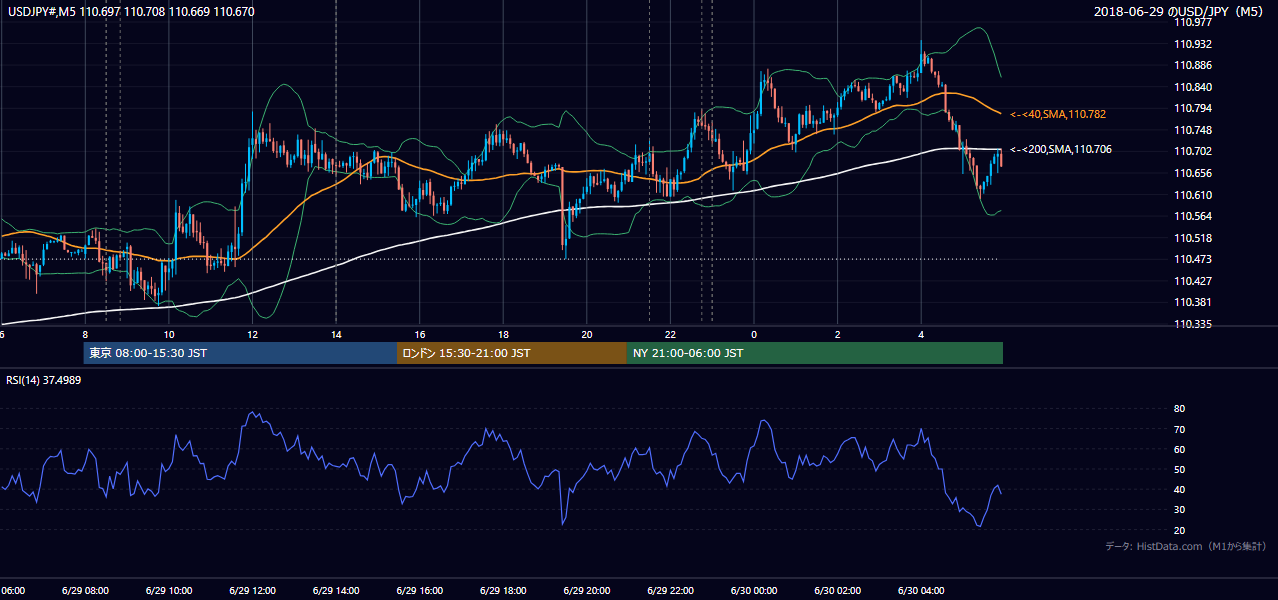Select the RSI(14) 37.4989 indicator label
1278x600 pixels.
click(43, 380)
